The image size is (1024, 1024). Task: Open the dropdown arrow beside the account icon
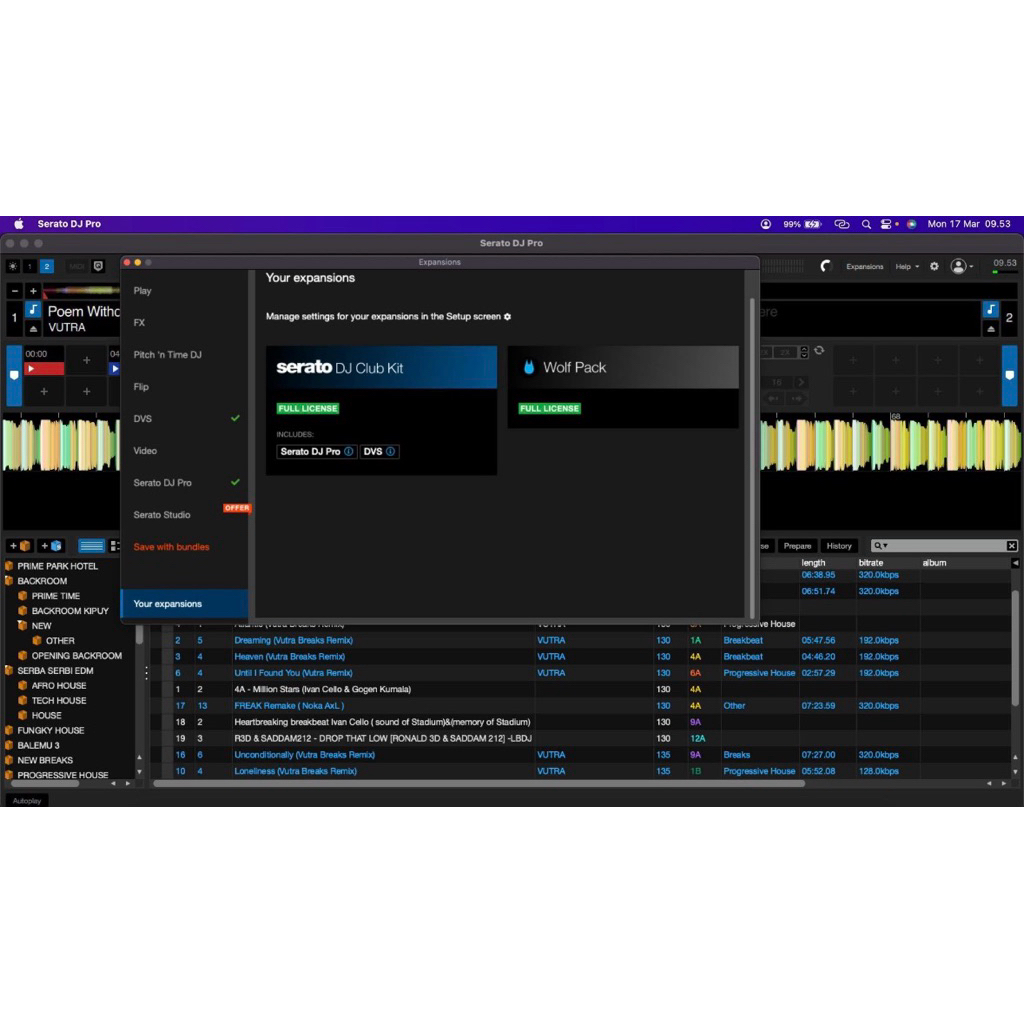pyautogui.click(x=971, y=267)
